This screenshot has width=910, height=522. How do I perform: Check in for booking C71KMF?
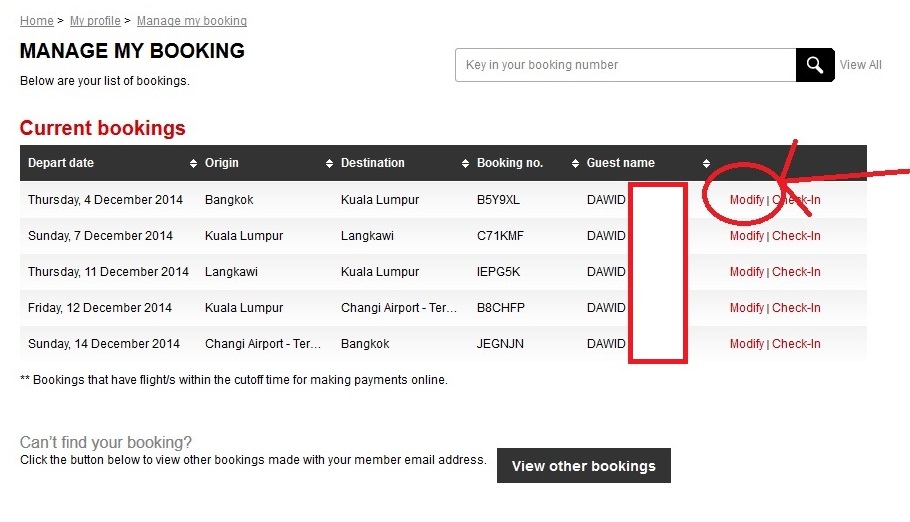[796, 236]
